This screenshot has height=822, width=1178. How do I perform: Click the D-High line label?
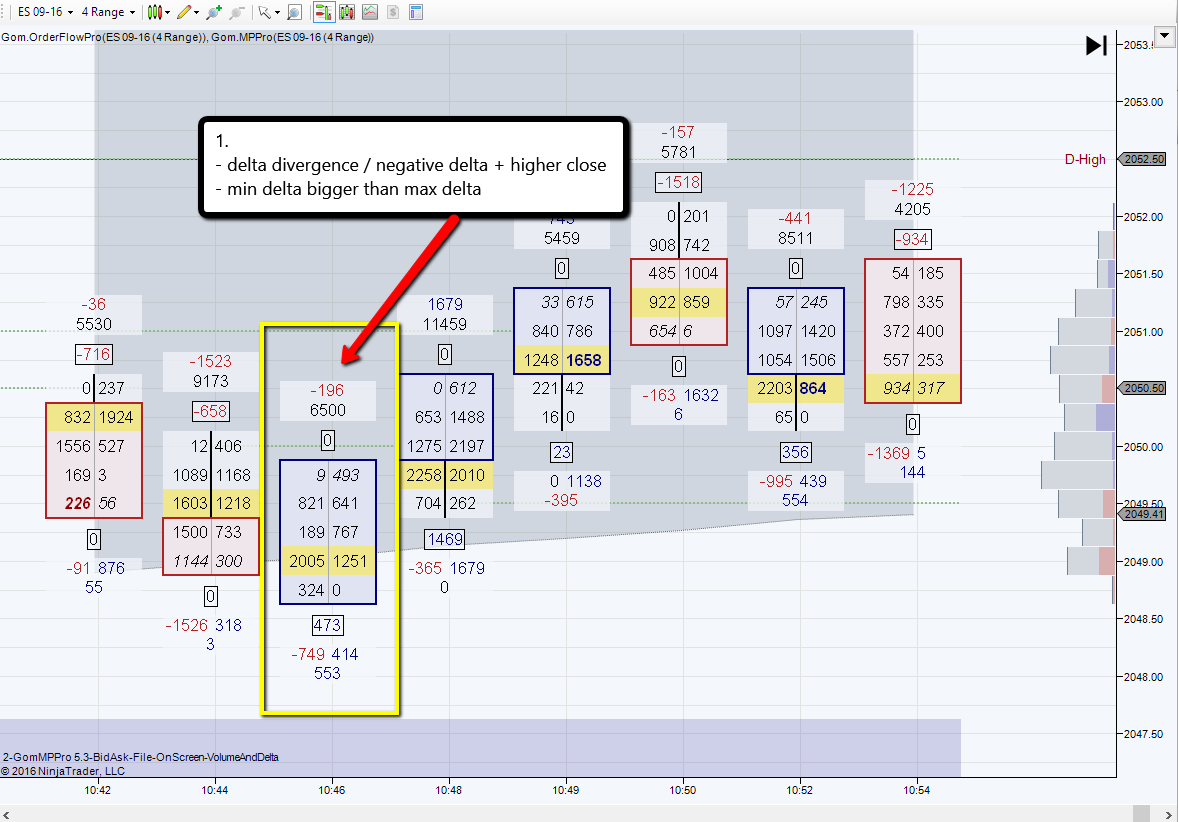[x=1085, y=159]
